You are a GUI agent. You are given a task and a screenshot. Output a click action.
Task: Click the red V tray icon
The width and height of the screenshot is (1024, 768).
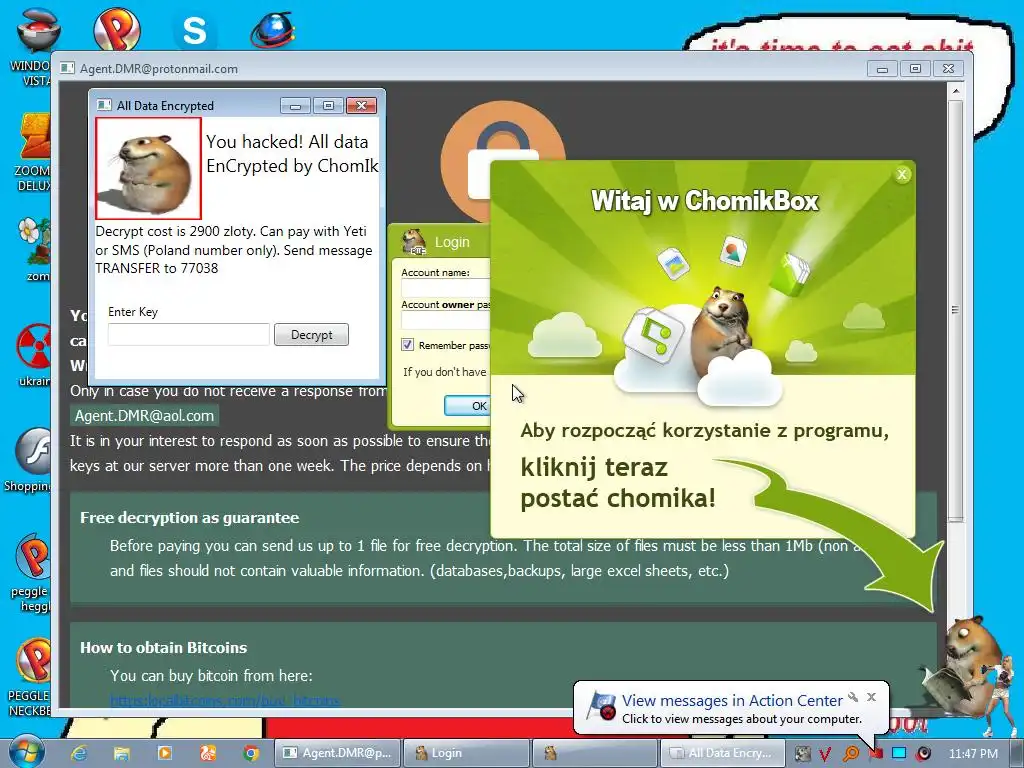click(x=826, y=754)
